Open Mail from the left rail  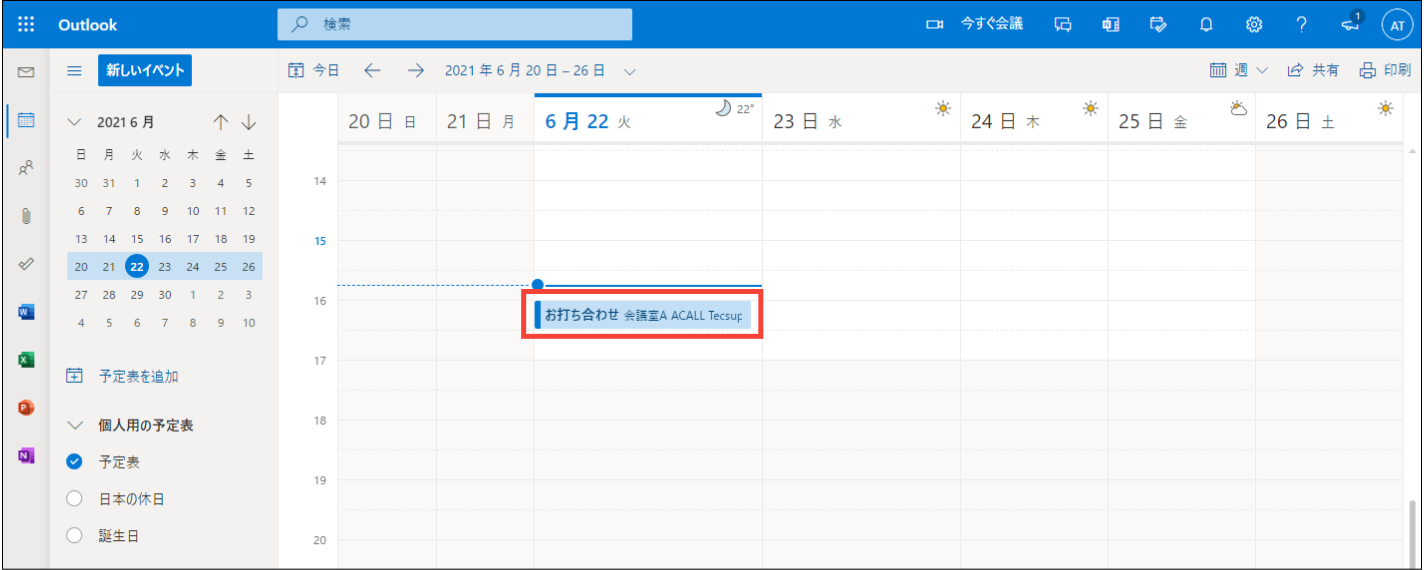point(26,73)
